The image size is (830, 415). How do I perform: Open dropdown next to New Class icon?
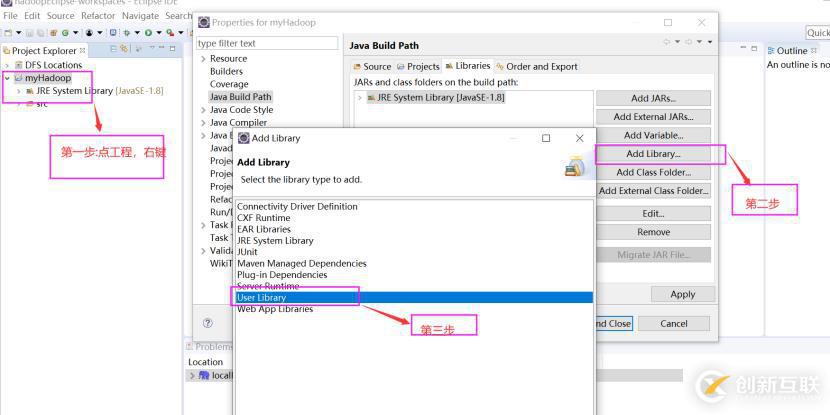[x=75, y=33]
